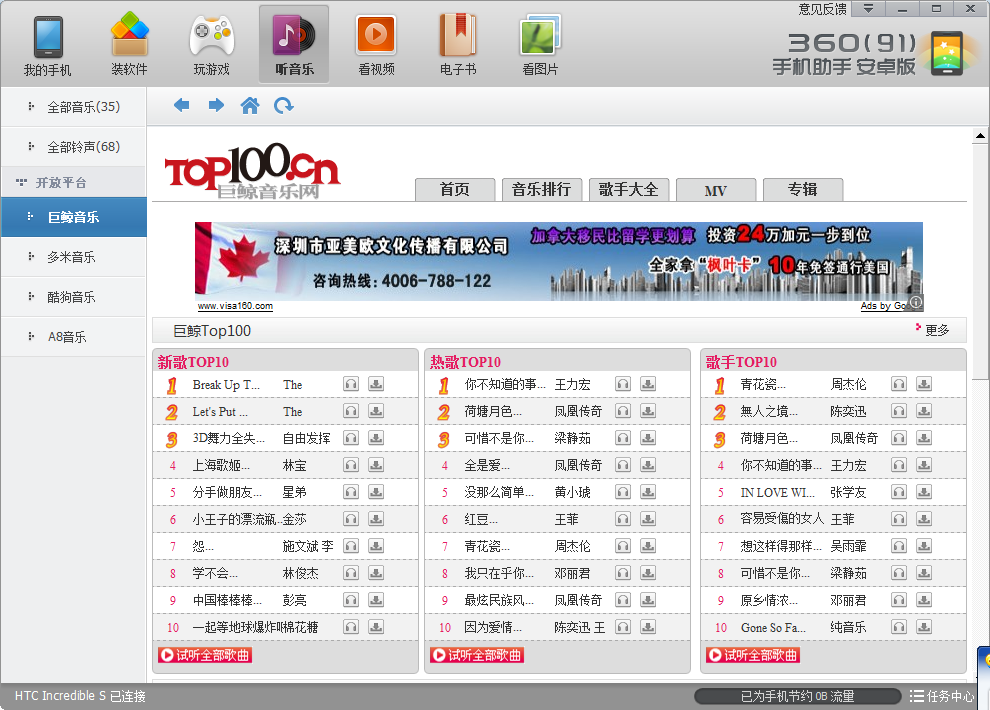Open the 看图片 pictures section
The width and height of the screenshot is (990, 710).
pyautogui.click(x=540, y=45)
